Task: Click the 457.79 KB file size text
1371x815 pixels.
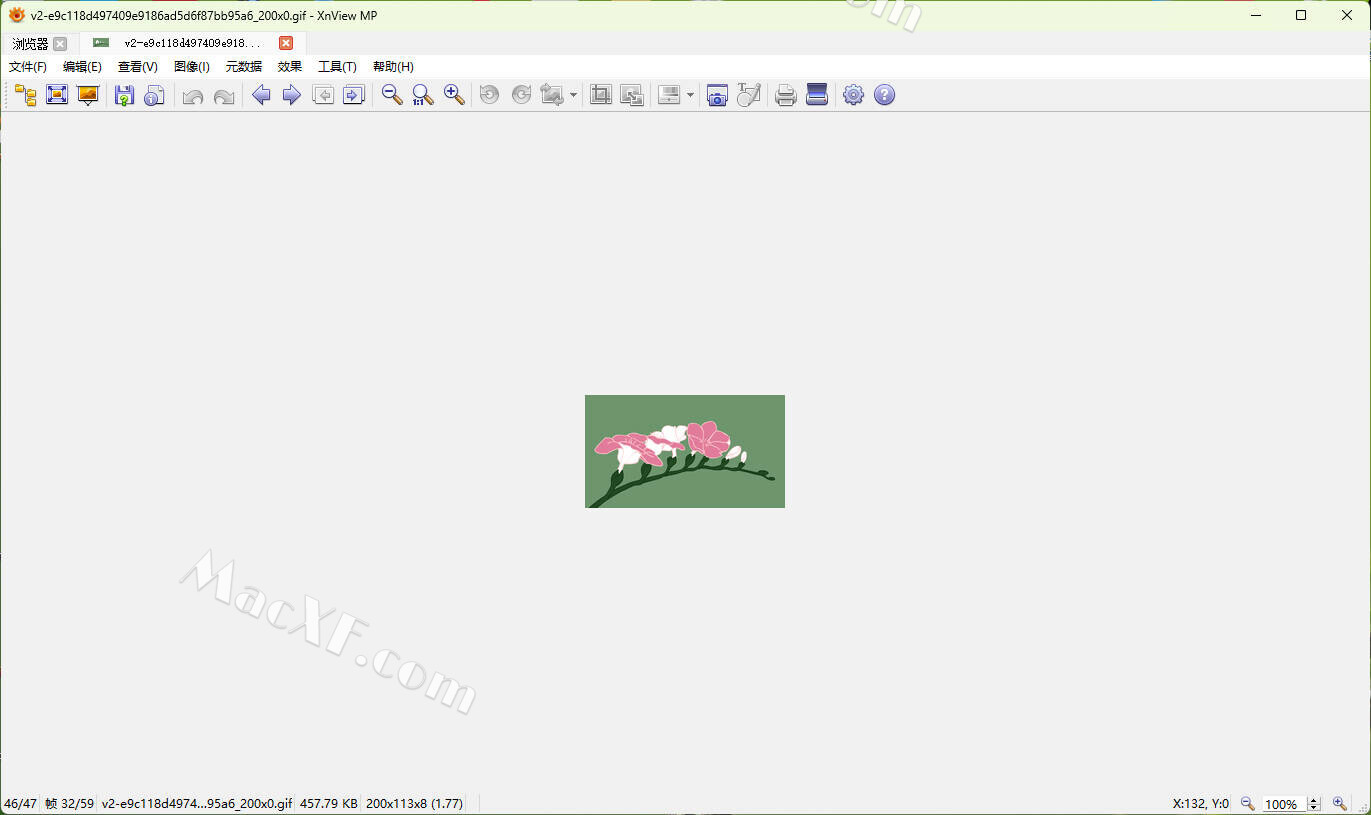Action: tap(329, 804)
